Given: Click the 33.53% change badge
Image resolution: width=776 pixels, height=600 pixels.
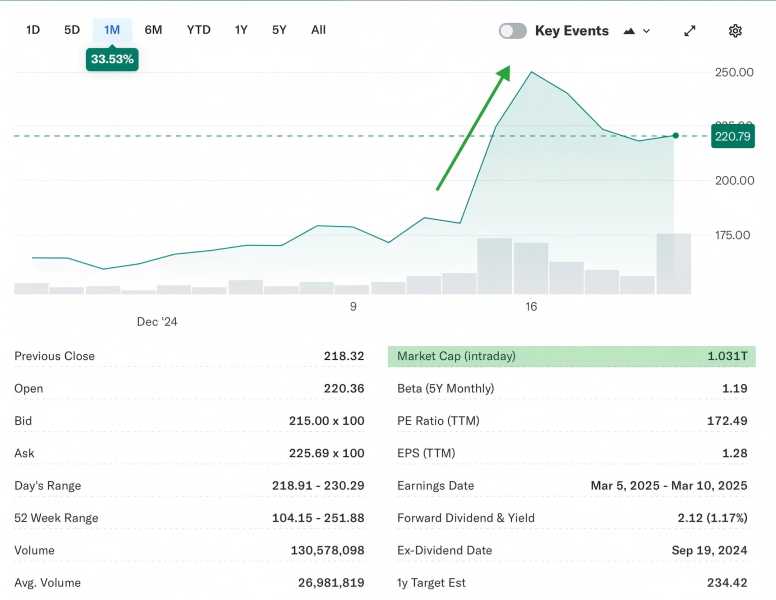Looking at the screenshot, I should tap(112, 60).
